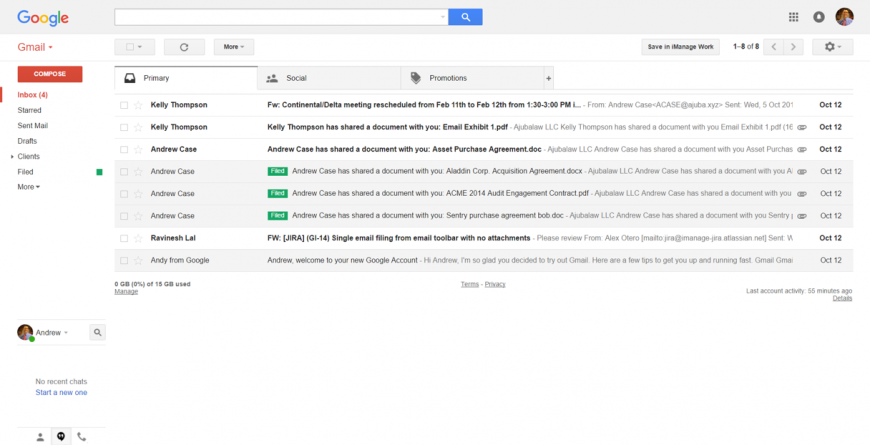Click Save in iManage Work button
The height and width of the screenshot is (445, 870).
tap(680, 47)
